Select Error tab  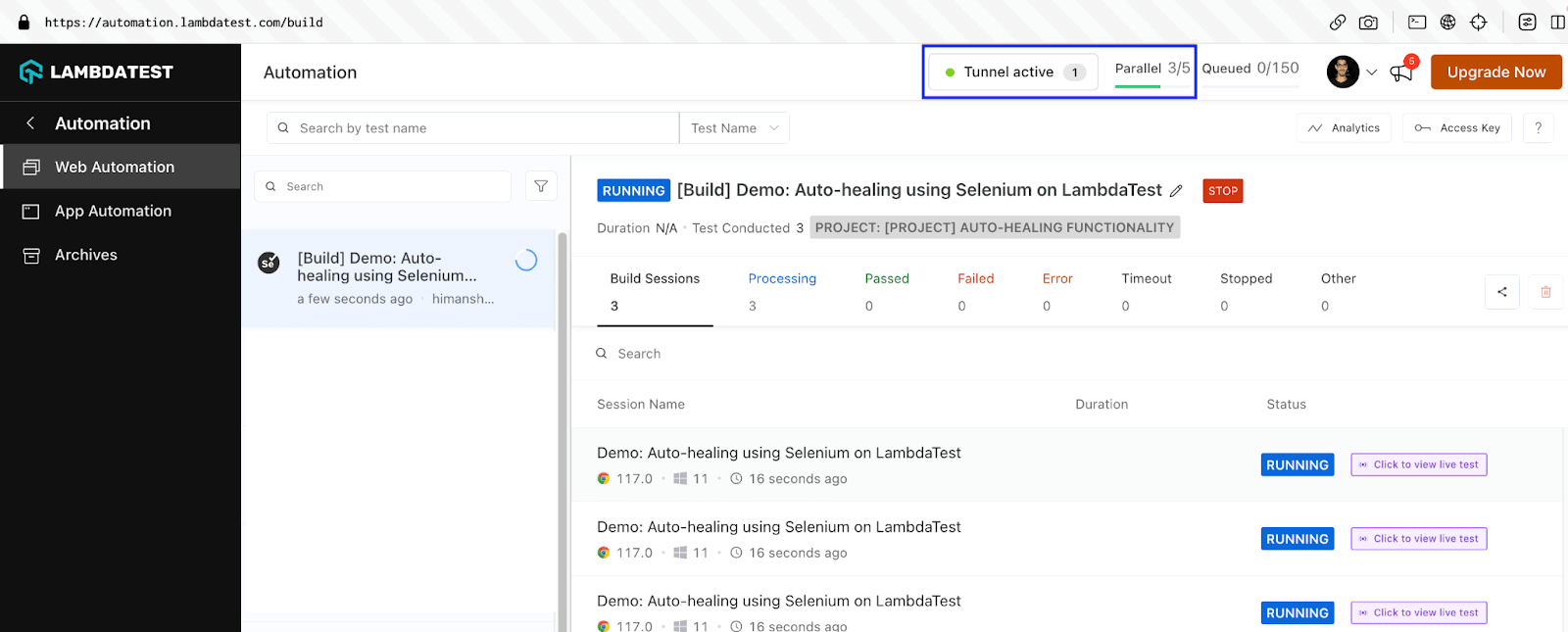point(1057,292)
